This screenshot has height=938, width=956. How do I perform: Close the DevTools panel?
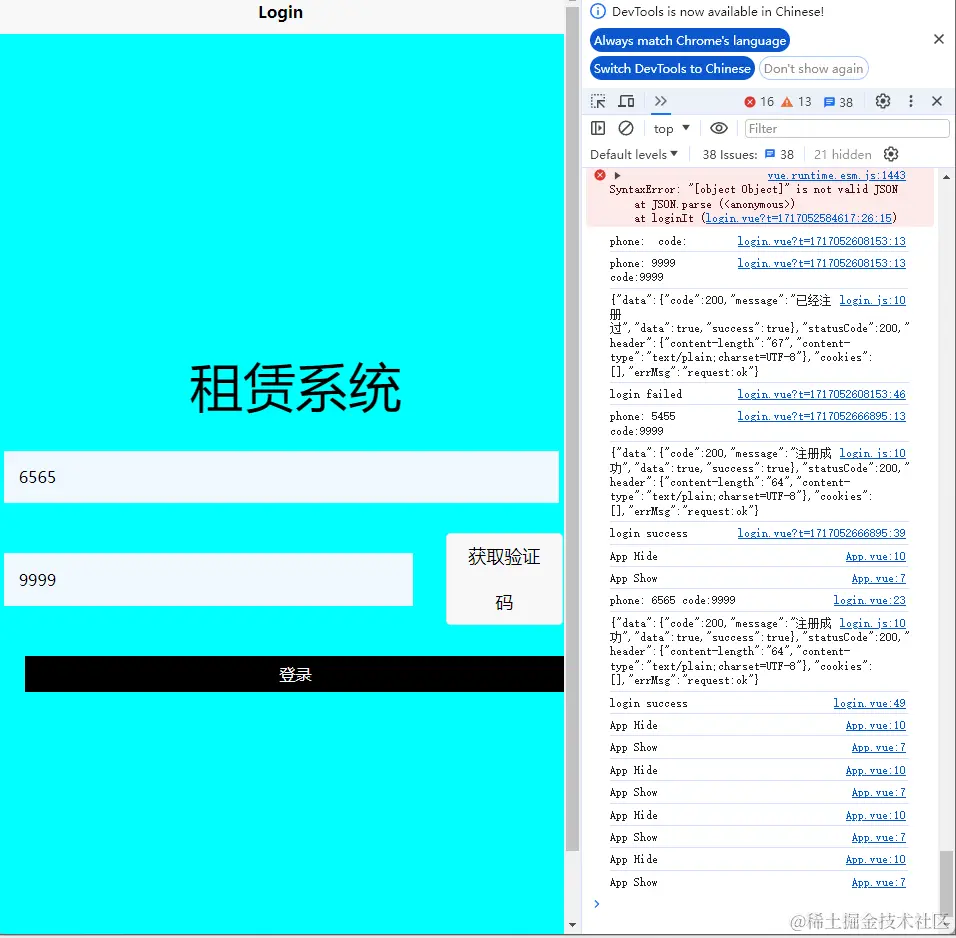click(x=937, y=101)
